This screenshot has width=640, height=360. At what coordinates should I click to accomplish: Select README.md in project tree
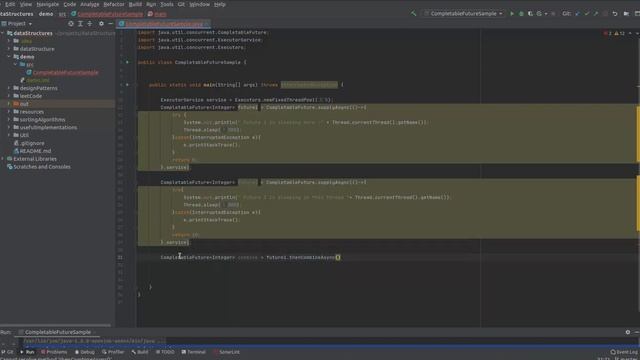click(32, 151)
